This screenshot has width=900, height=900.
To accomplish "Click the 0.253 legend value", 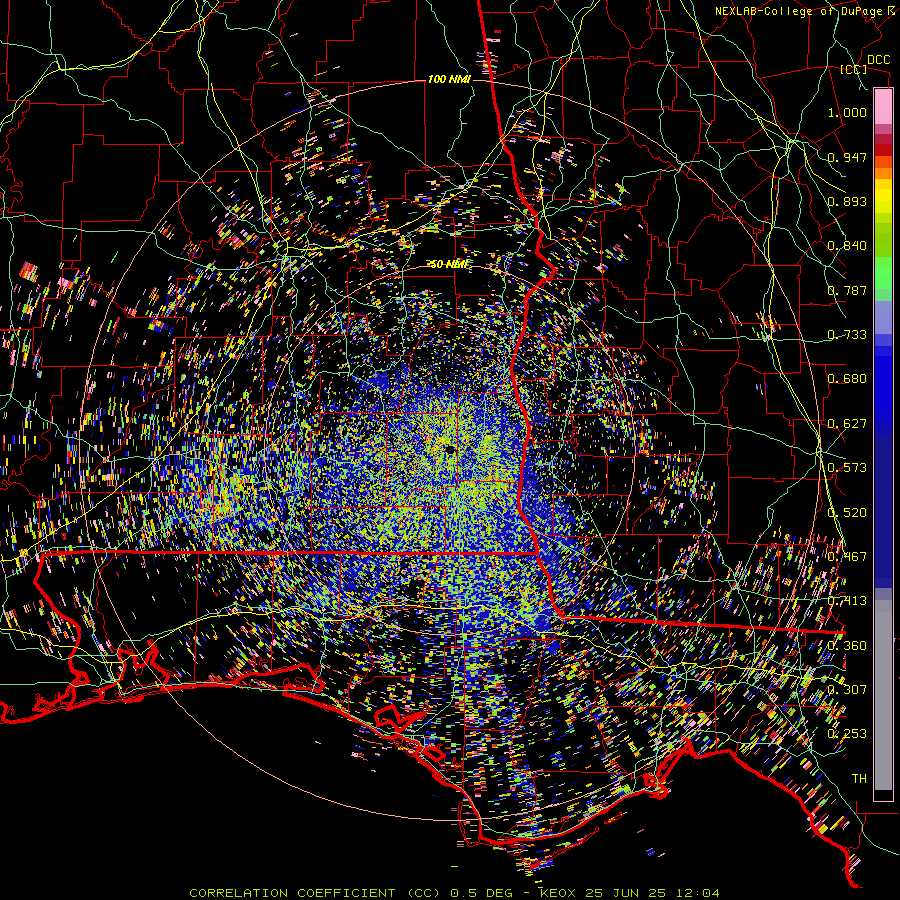I will click(847, 734).
